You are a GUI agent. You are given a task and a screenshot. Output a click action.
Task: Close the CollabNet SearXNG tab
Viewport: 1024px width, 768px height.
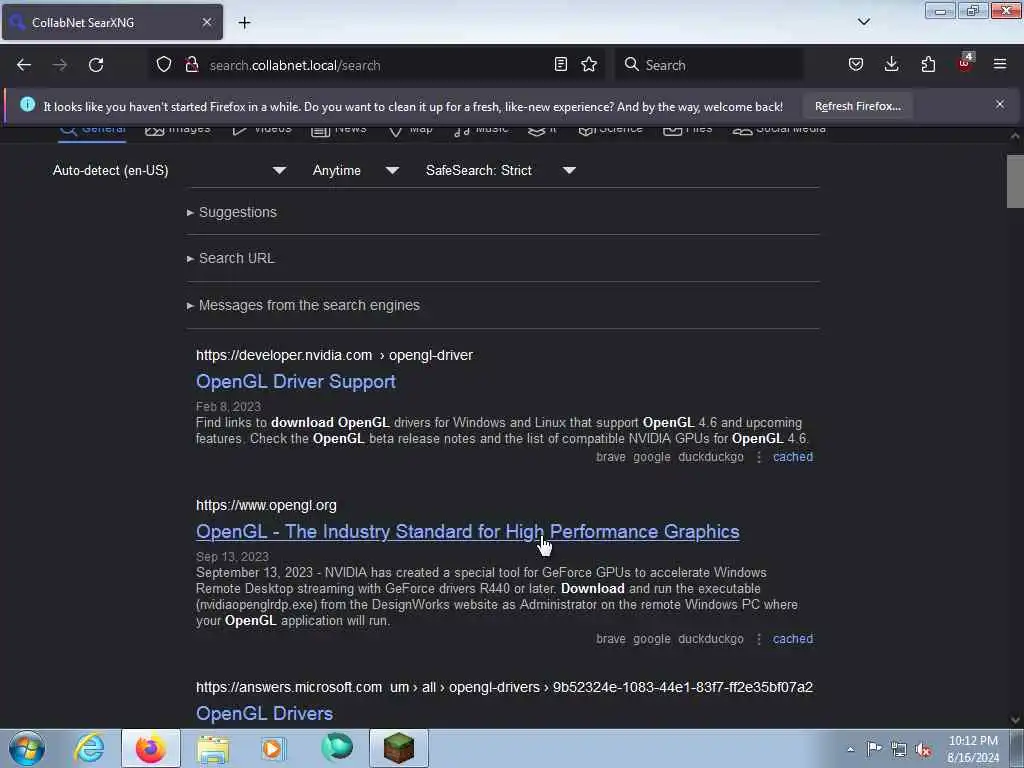[x=207, y=22]
